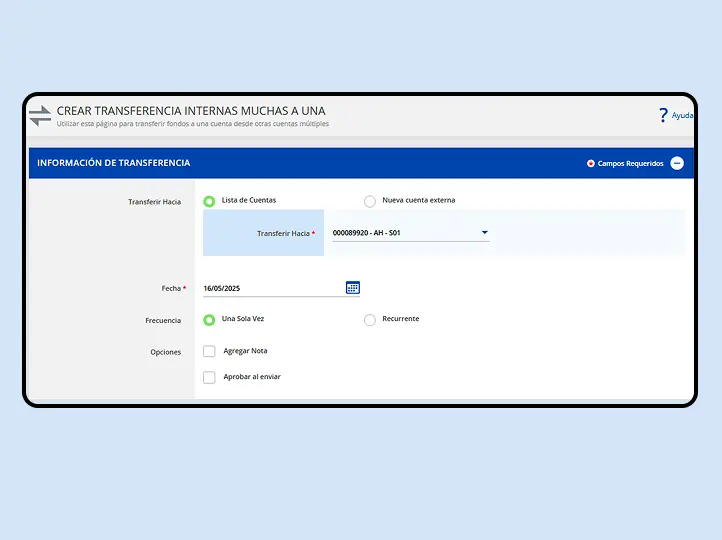Tick the Aprobar al enviar checkbox
This screenshot has height=540, width=722.
coord(209,377)
